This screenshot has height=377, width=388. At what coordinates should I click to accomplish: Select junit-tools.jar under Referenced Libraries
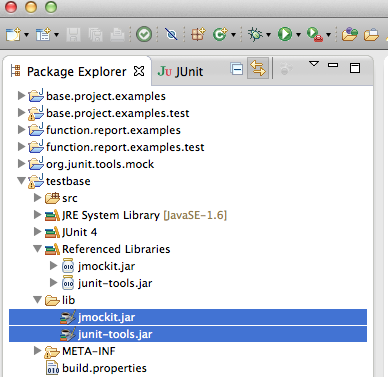pos(115,283)
